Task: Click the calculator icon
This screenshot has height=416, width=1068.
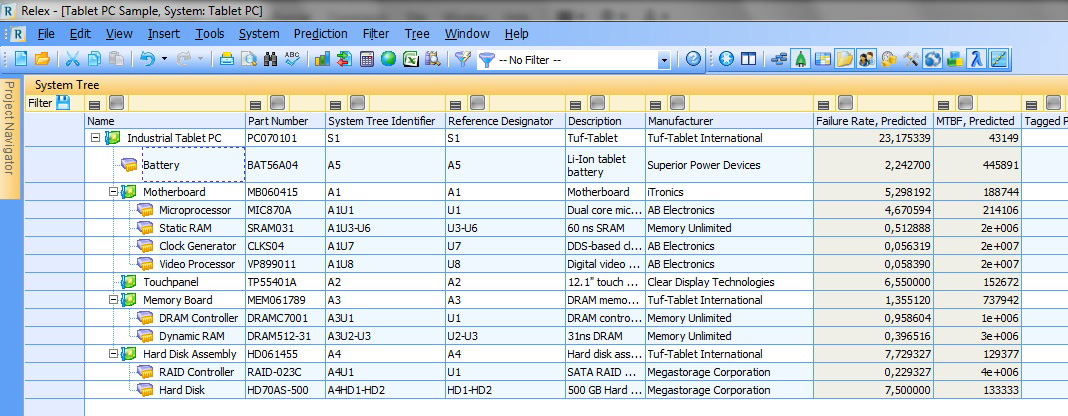Action: click(x=367, y=59)
